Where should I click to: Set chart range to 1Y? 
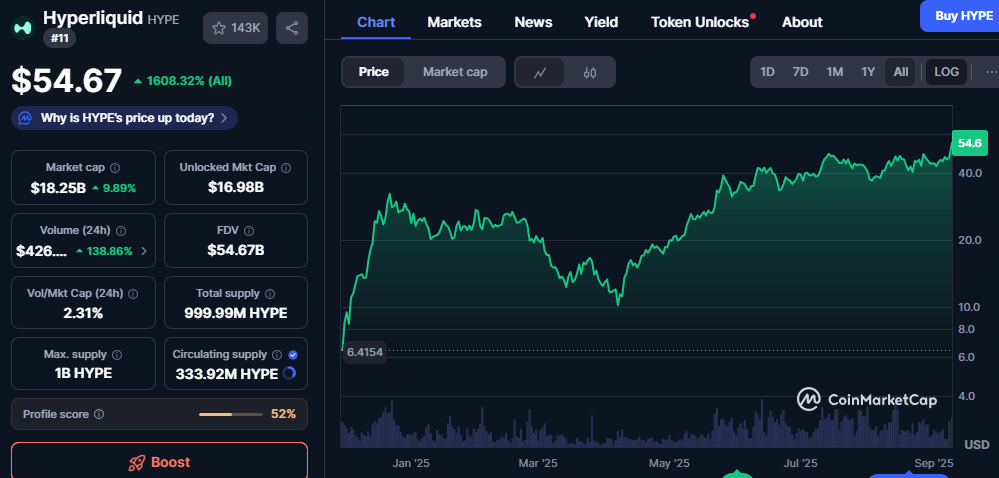[868, 72]
